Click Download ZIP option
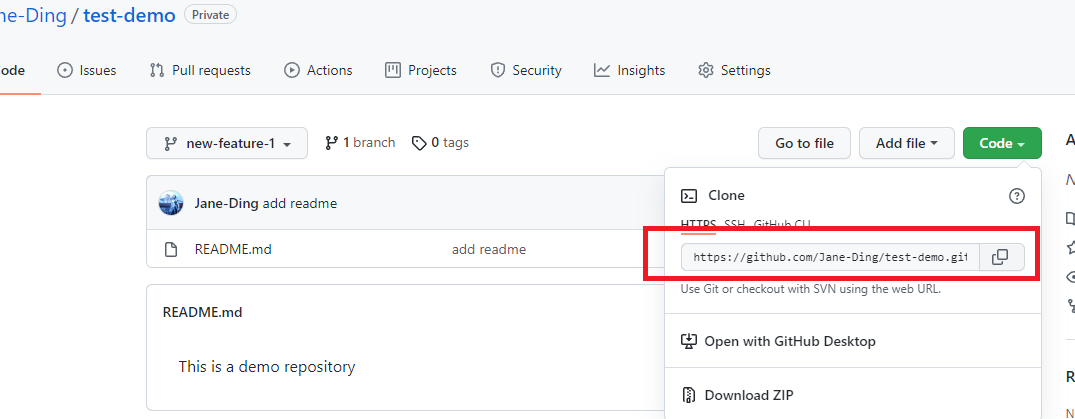 click(x=737, y=395)
